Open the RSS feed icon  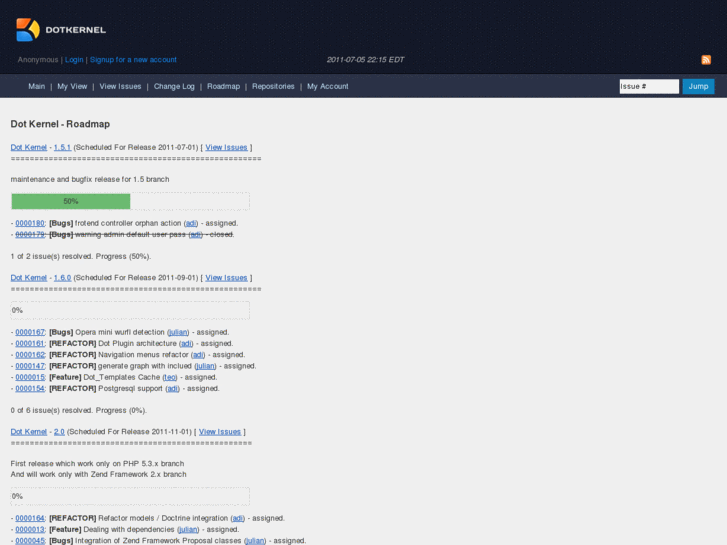(706, 60)
